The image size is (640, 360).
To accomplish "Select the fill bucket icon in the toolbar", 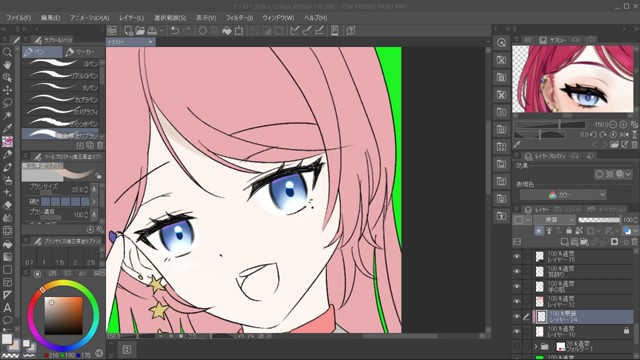I will (x=227, y=31).
